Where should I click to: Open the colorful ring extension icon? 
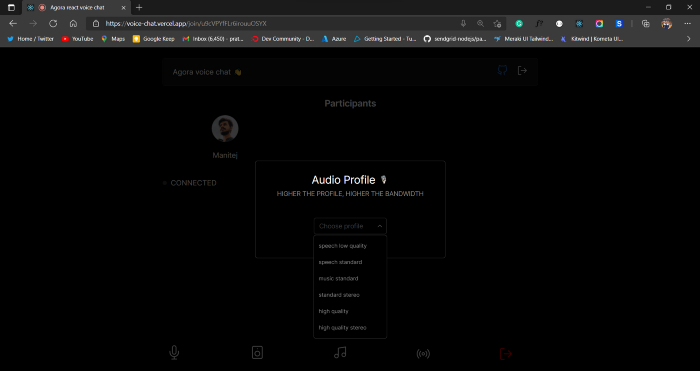(x=599, y=24)
